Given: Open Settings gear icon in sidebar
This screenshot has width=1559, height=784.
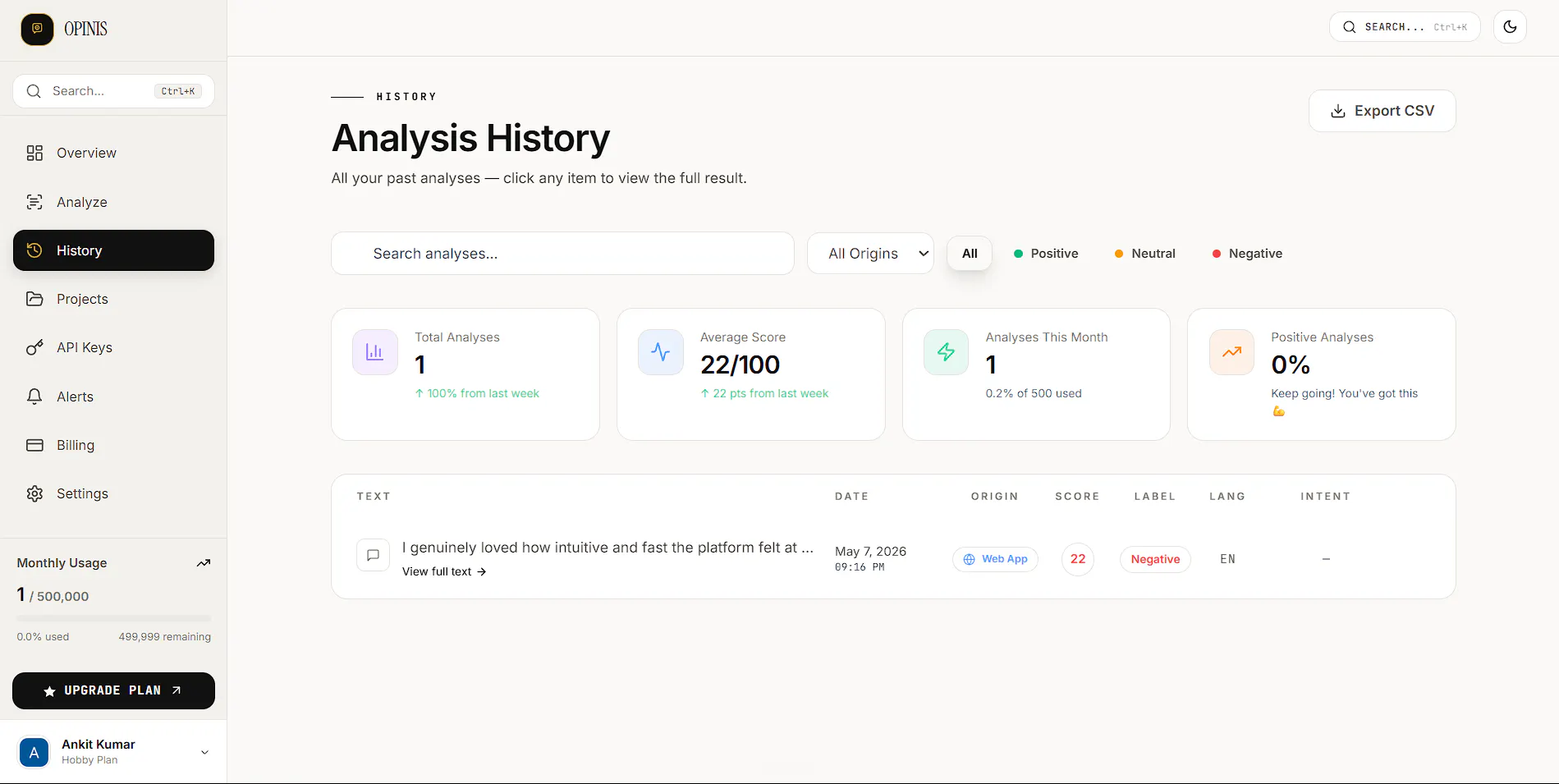Looking at the screenshot, I should tap(34, 493).
